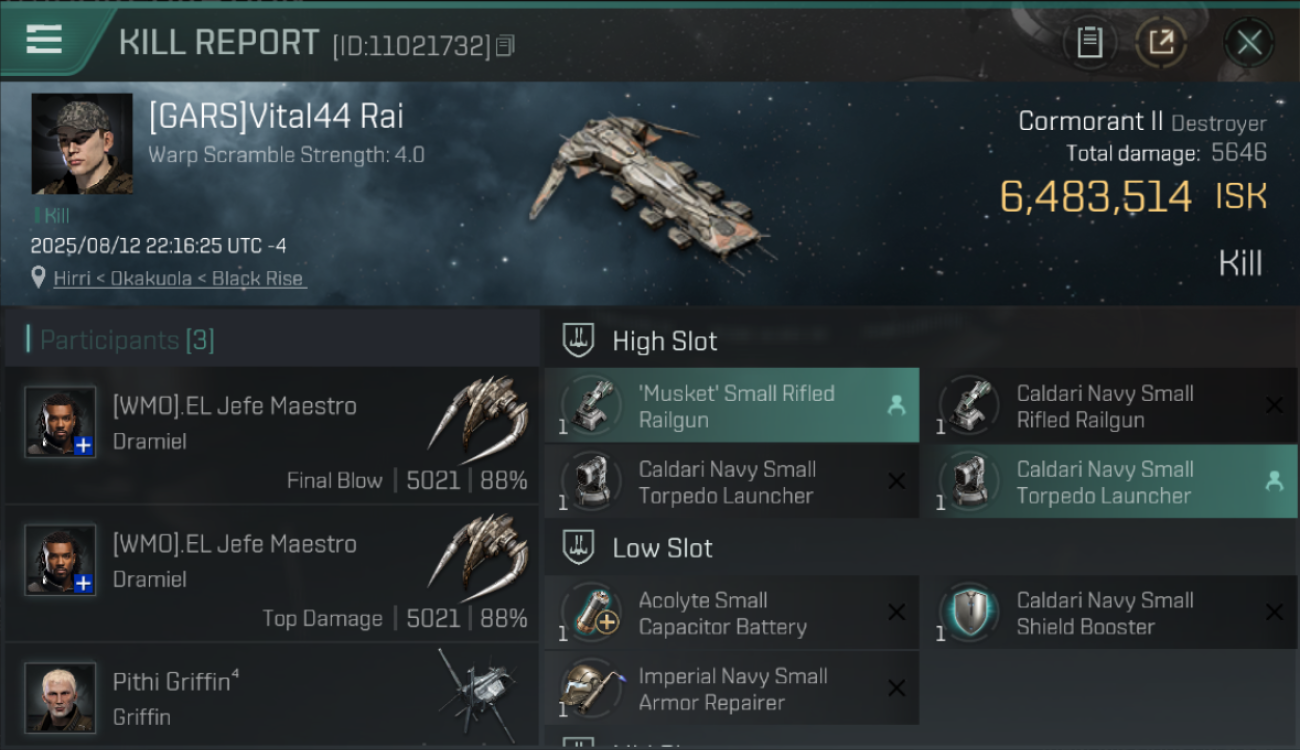Select the 'Musket' Small Rifled Railgun module
1300x750 pixels.
[x=732, y=405]
